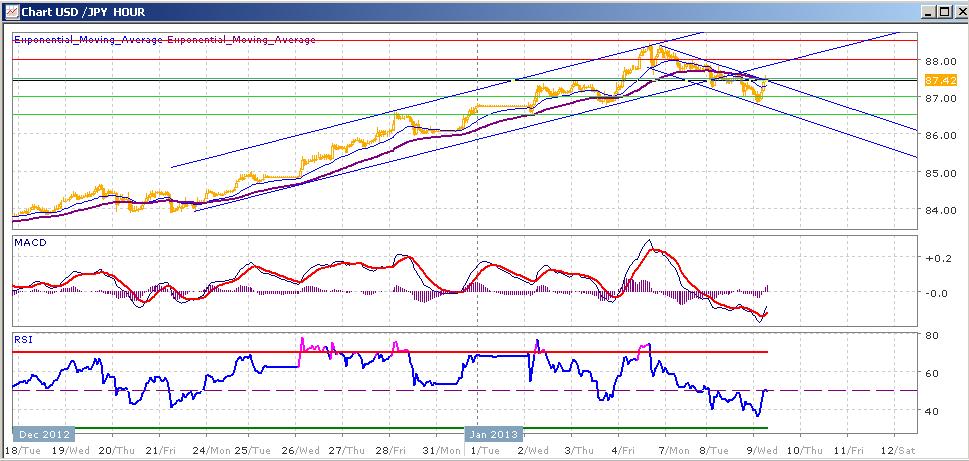Click the 60 RSI axis label
Viewport: 969px width, 461px height.
(934, 373)
